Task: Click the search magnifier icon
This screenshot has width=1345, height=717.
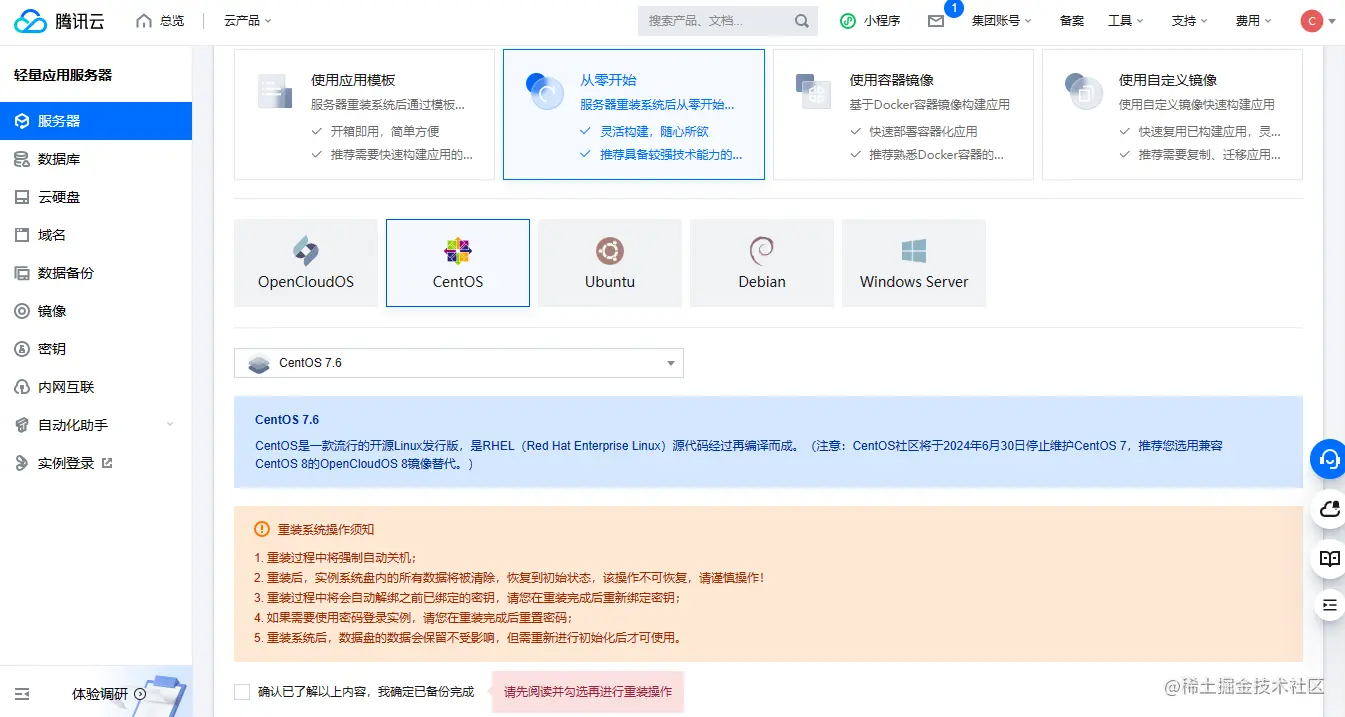Action: (802, 20)
